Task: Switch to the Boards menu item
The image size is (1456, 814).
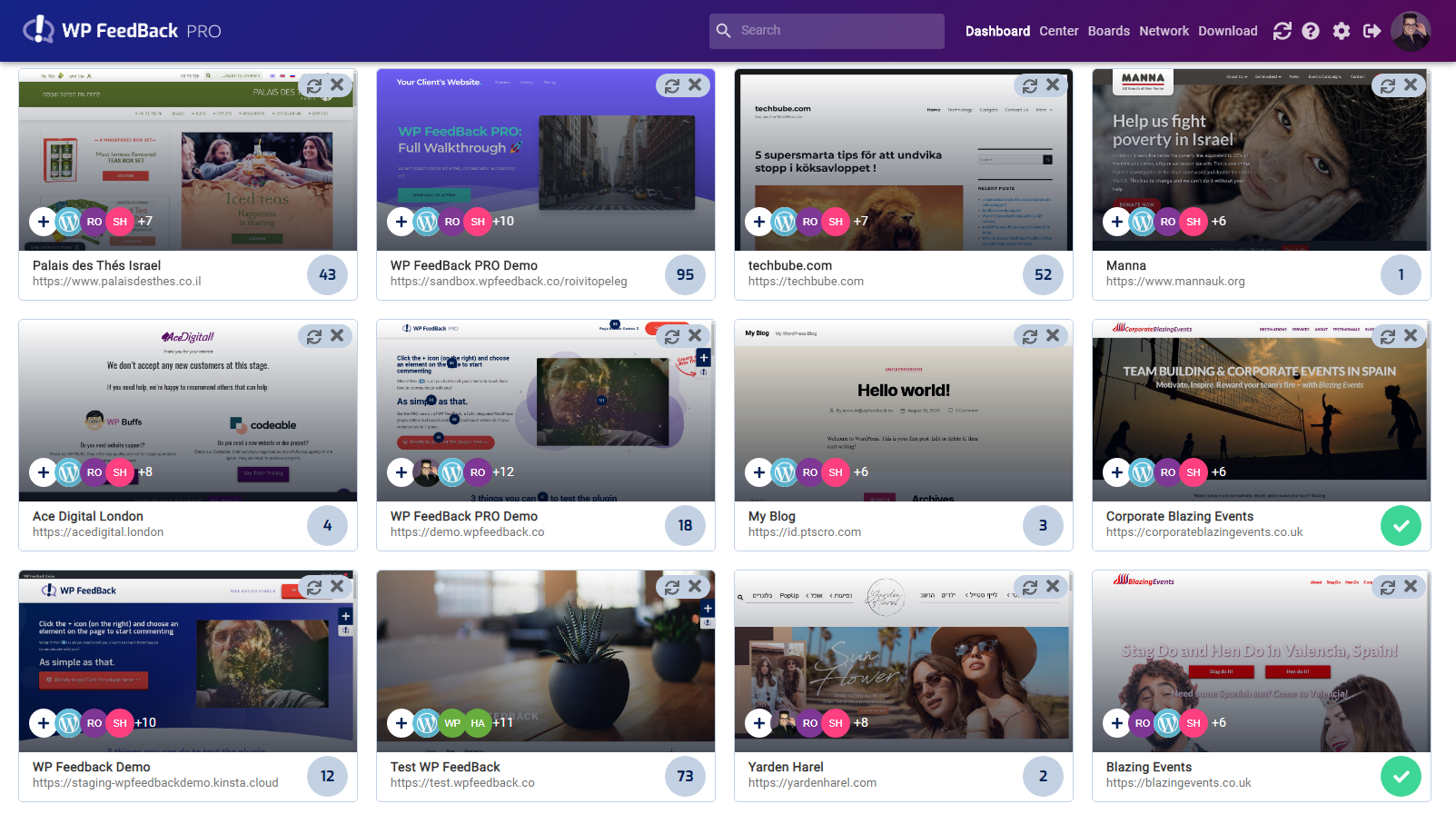Action: (x=1109, y=31)
